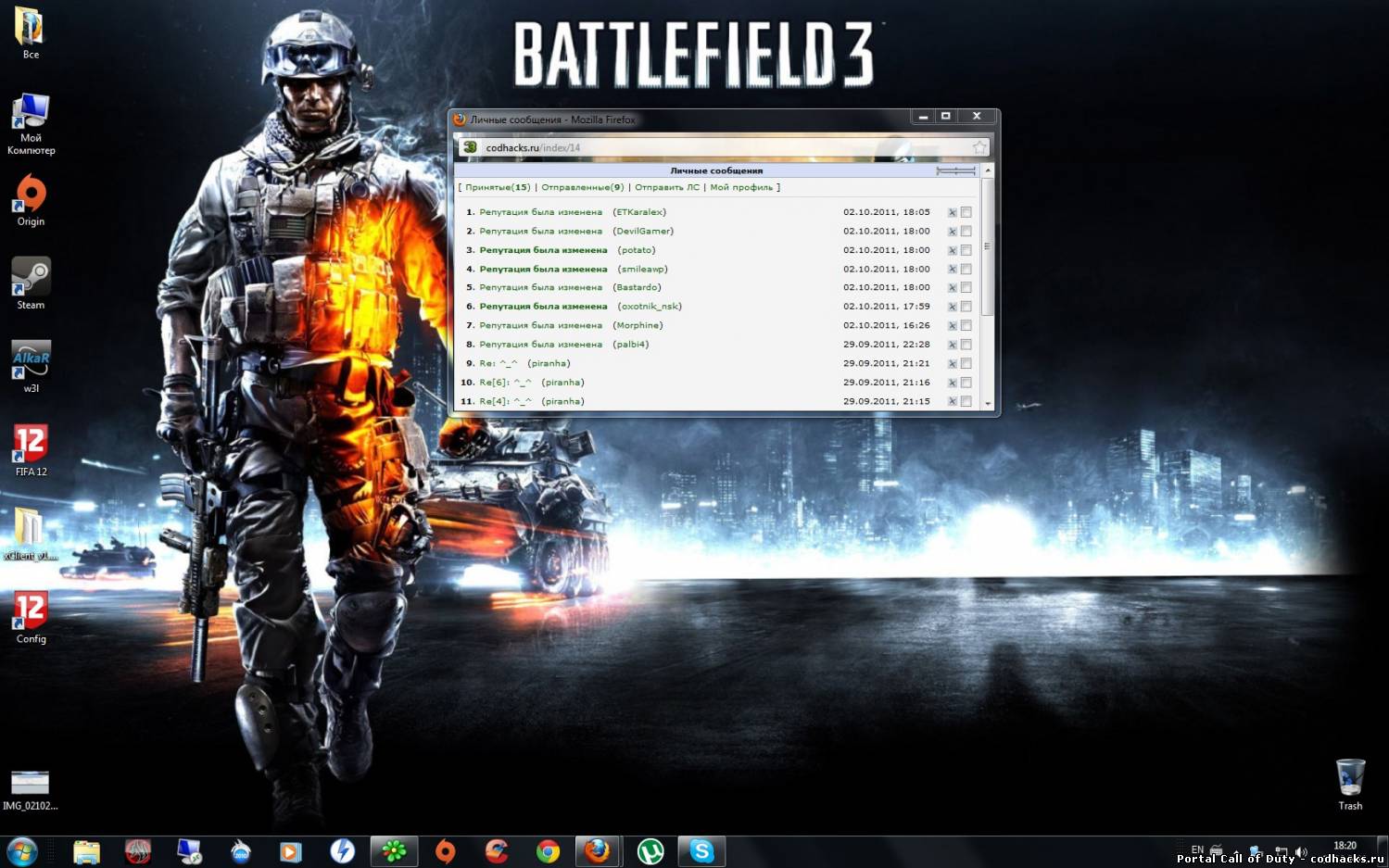Tick the checkbox for potato message
This screenshot has height=868, width=1389.
pos(966,250)
